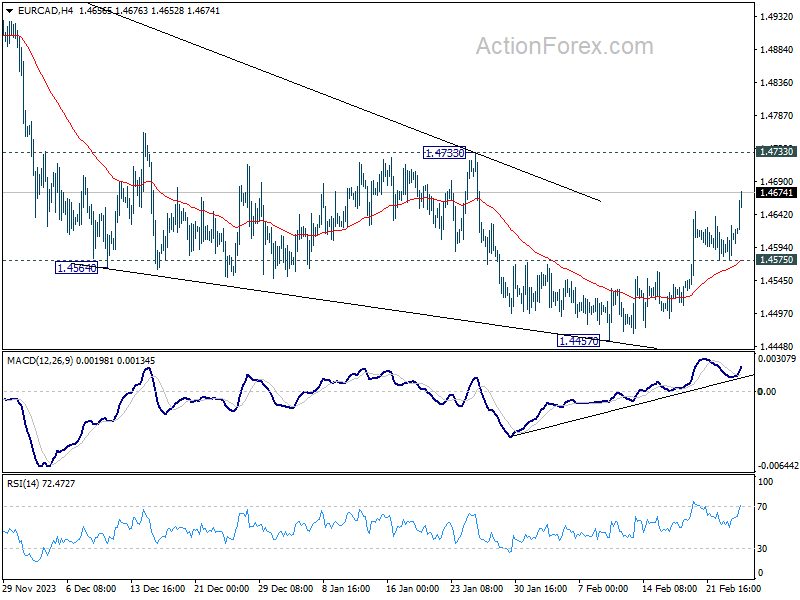Click the 1.47870 price scale value
The width and height of the screenshot is (800, 600).
click(777, 116)
